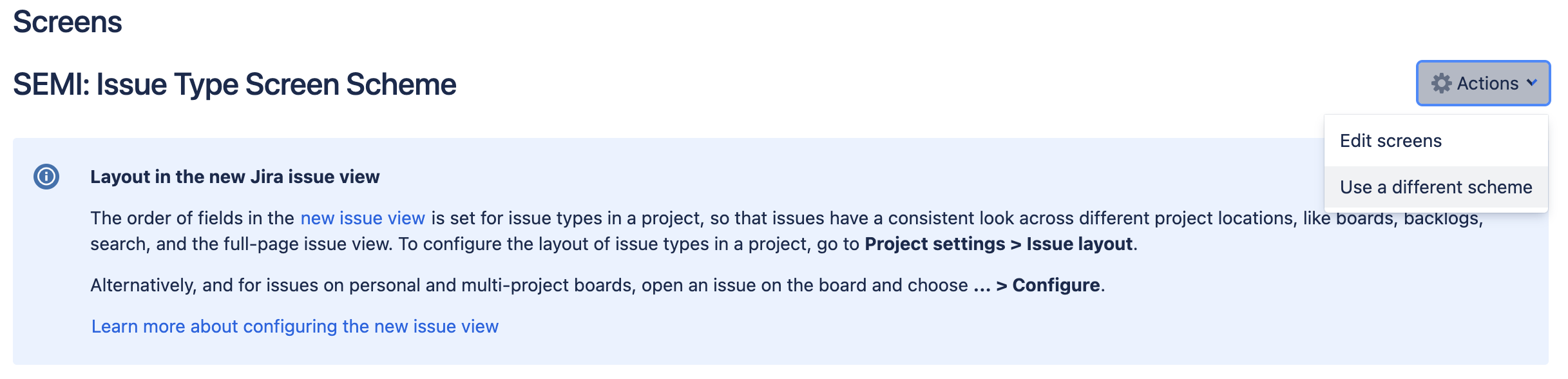Click the Screens page heading
The image size is (1568, 379).
click(x=68, y=22)
